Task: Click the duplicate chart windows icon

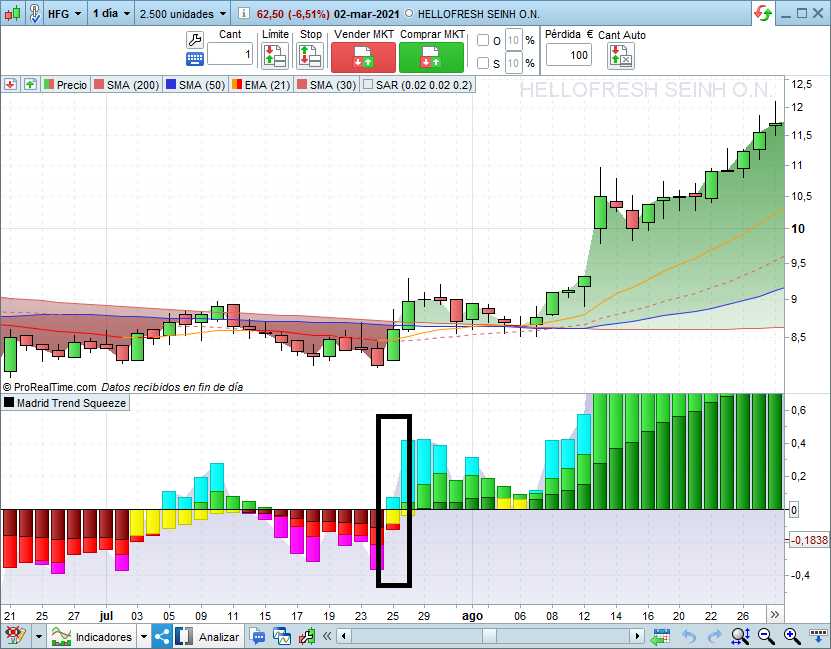Action: pyautogui.click(x=282, y=636)
